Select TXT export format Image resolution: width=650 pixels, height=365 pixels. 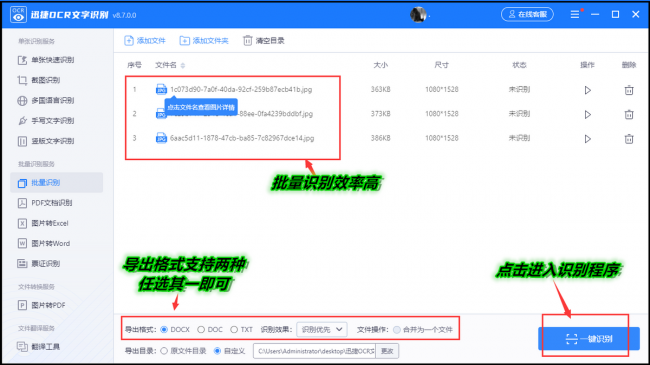pyautogui.click(x=234, y=329)
